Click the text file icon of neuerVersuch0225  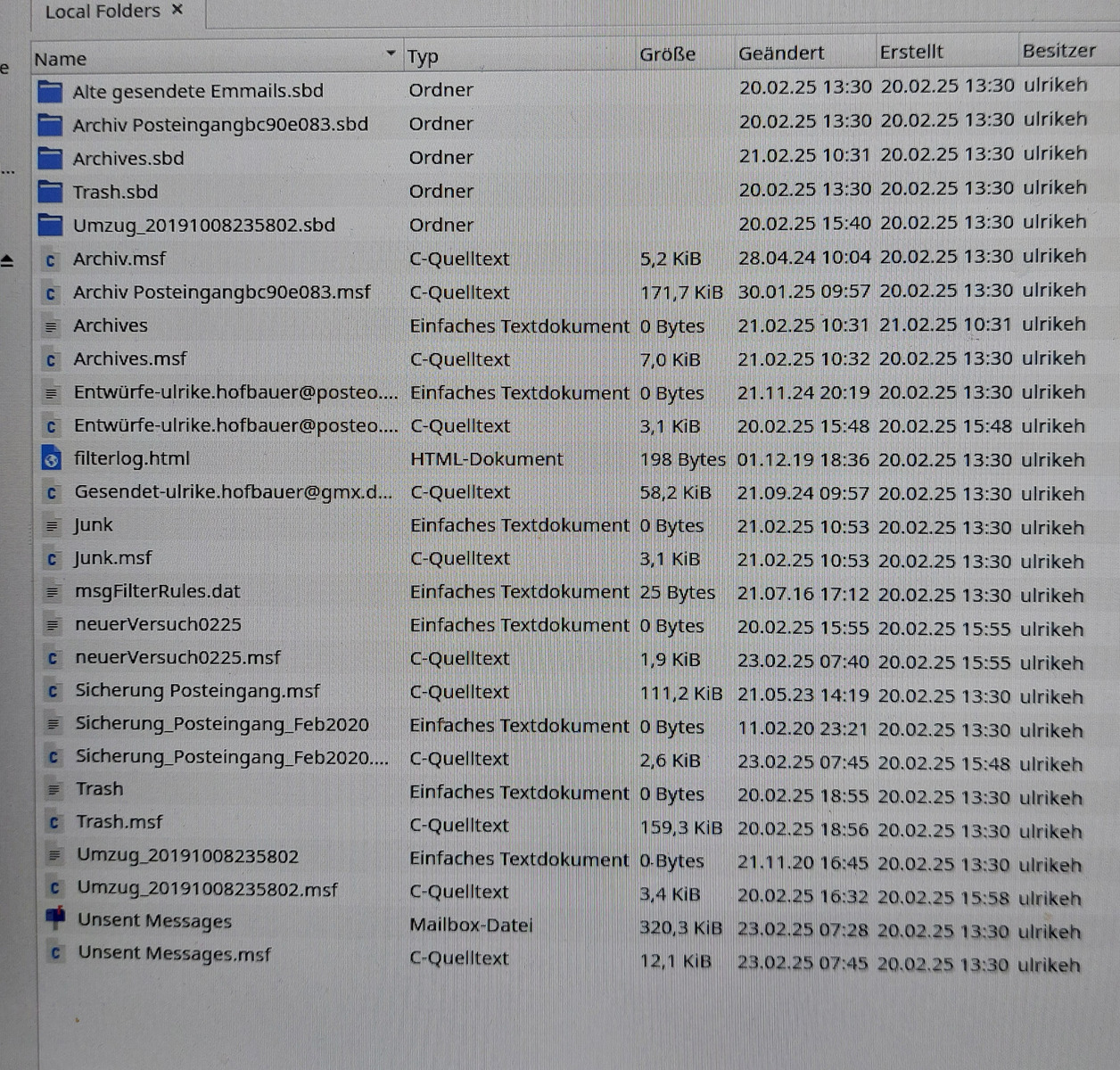pyautogui.click(x=53, y=625)
